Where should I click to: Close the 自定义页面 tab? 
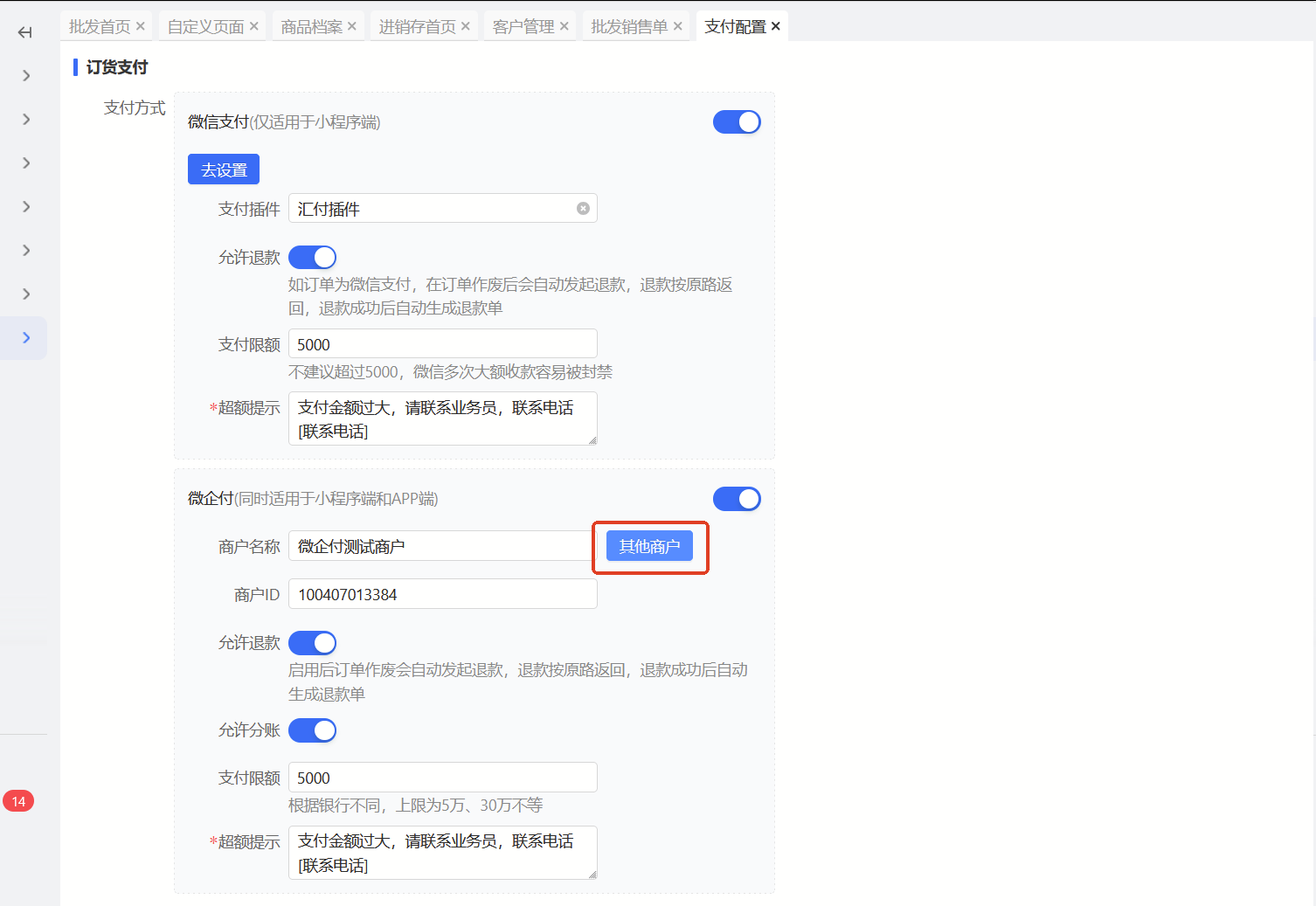point(254,26)
